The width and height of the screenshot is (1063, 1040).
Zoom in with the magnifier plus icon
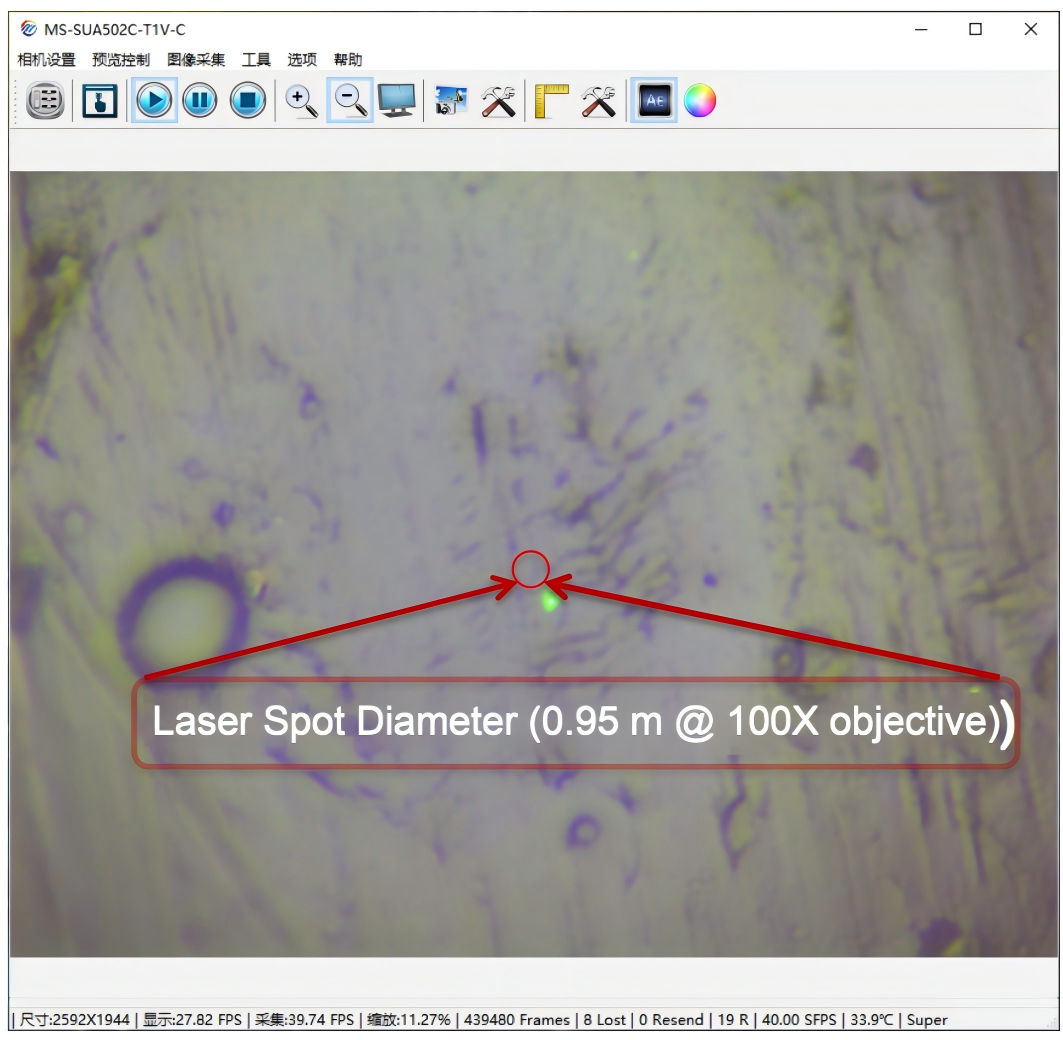301,101
